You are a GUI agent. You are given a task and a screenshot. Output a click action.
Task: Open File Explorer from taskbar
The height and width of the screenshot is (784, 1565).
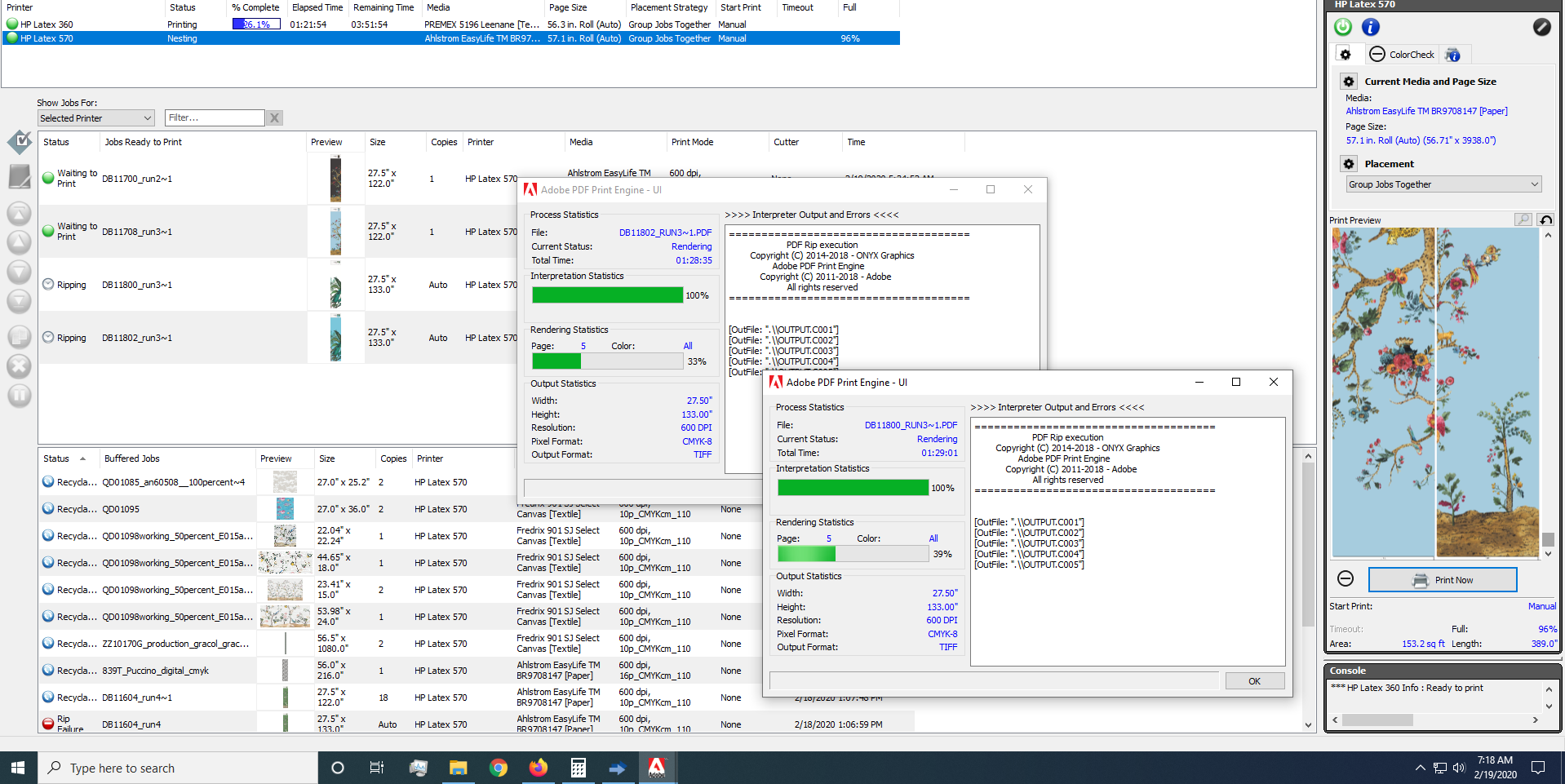[x=458, y=768]
